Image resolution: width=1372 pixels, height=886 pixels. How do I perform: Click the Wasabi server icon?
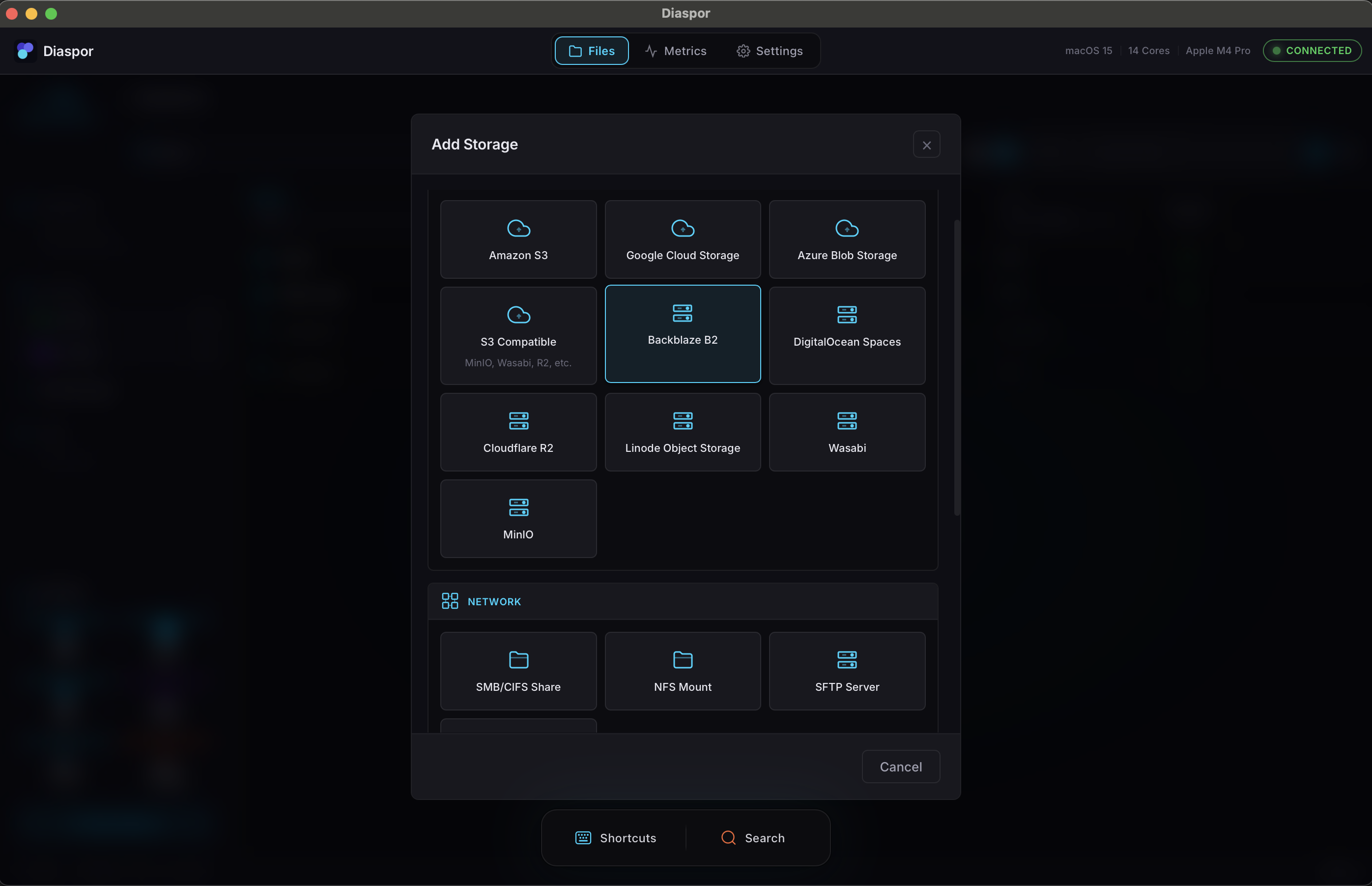pos(847,420)
